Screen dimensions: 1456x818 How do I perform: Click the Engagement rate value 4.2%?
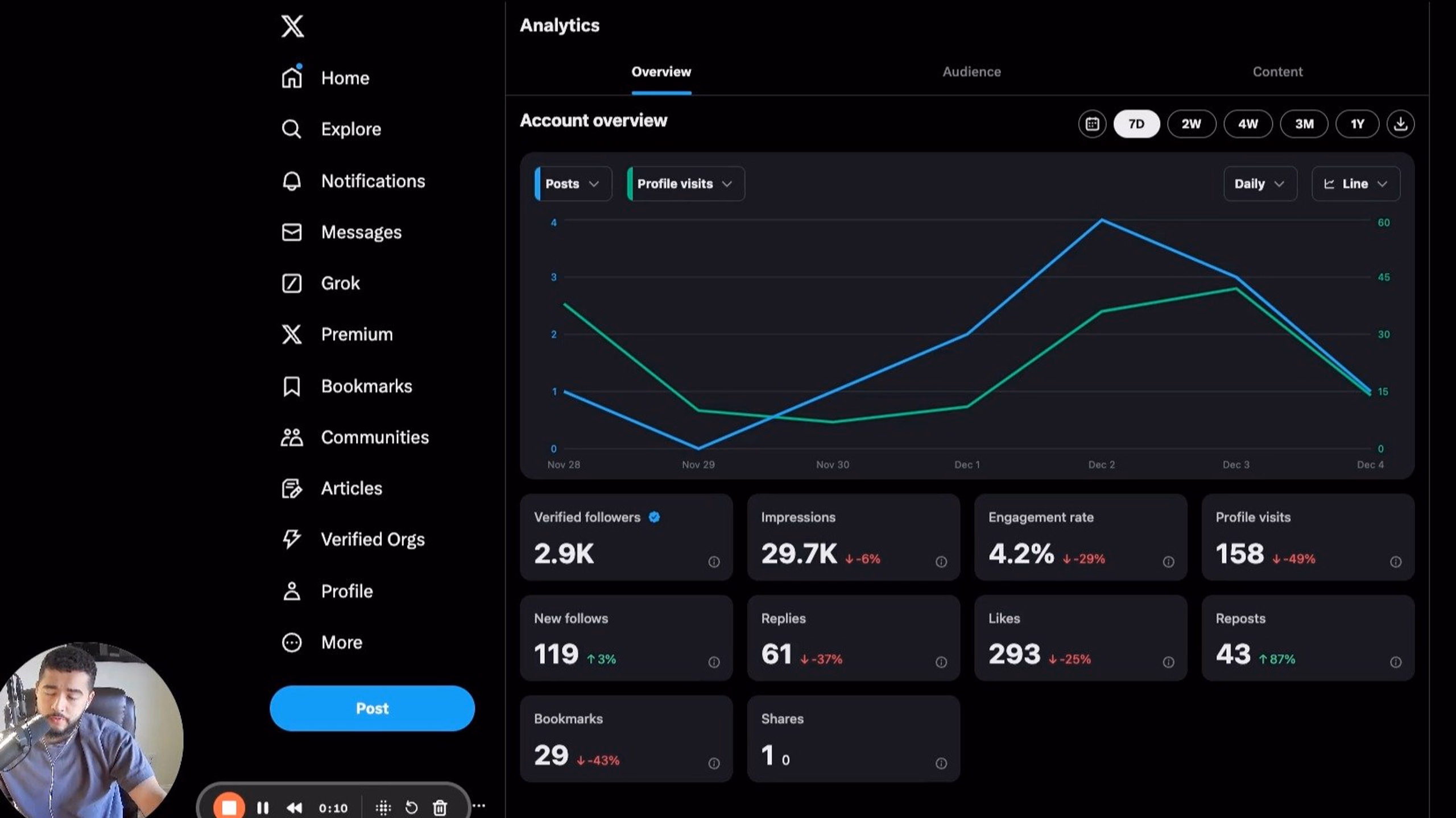[x=1021, y=553]
